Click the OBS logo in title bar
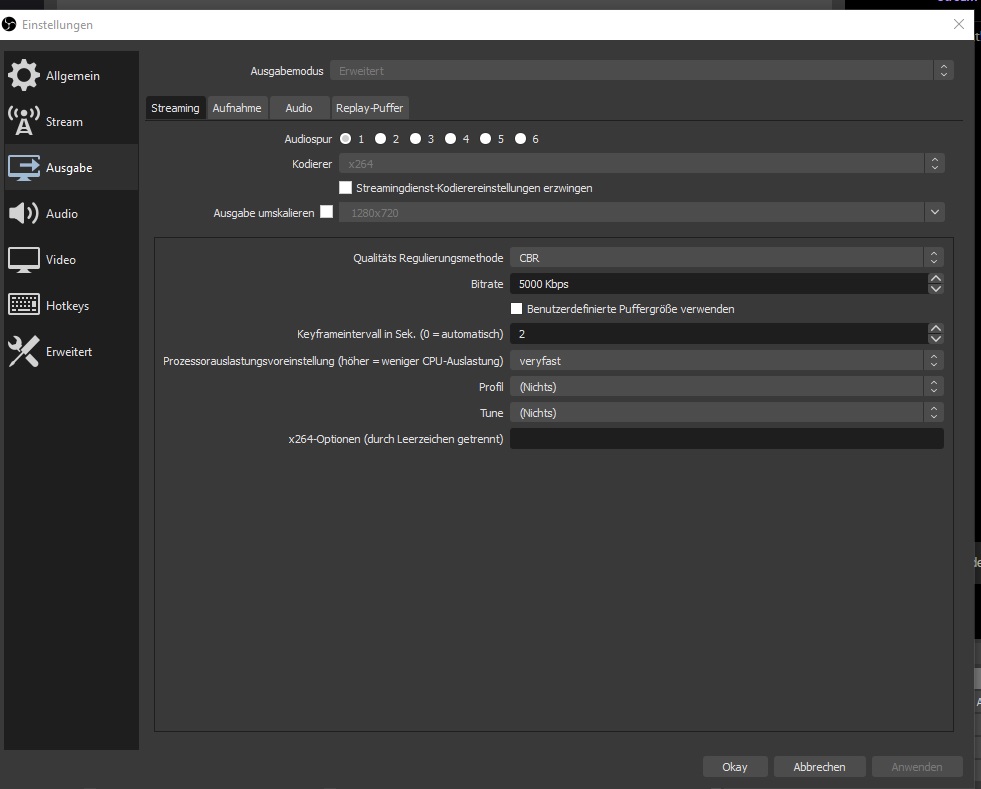This screenshot has height=789, width=981. (x=10, y=24)
